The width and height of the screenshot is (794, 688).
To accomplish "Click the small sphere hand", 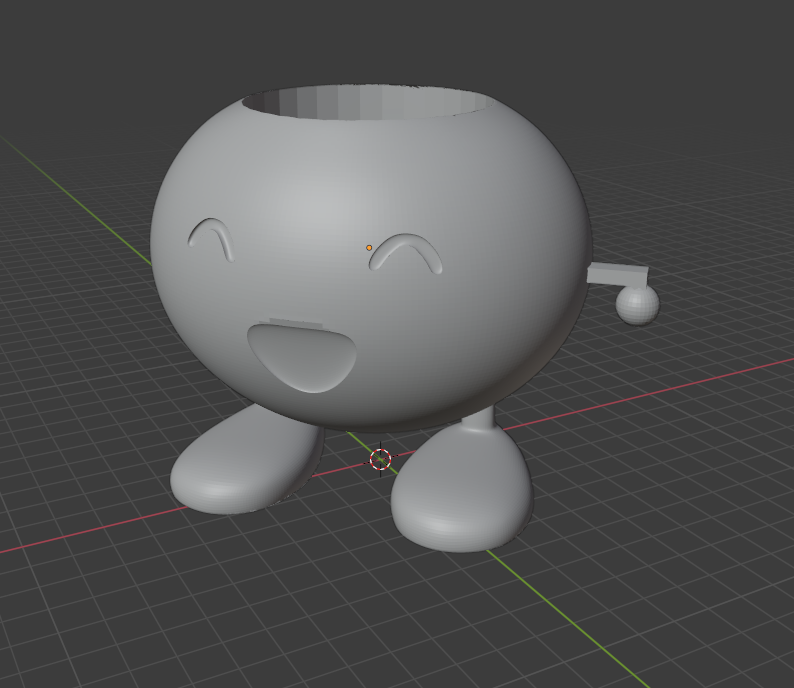I will tap(637, 305).
